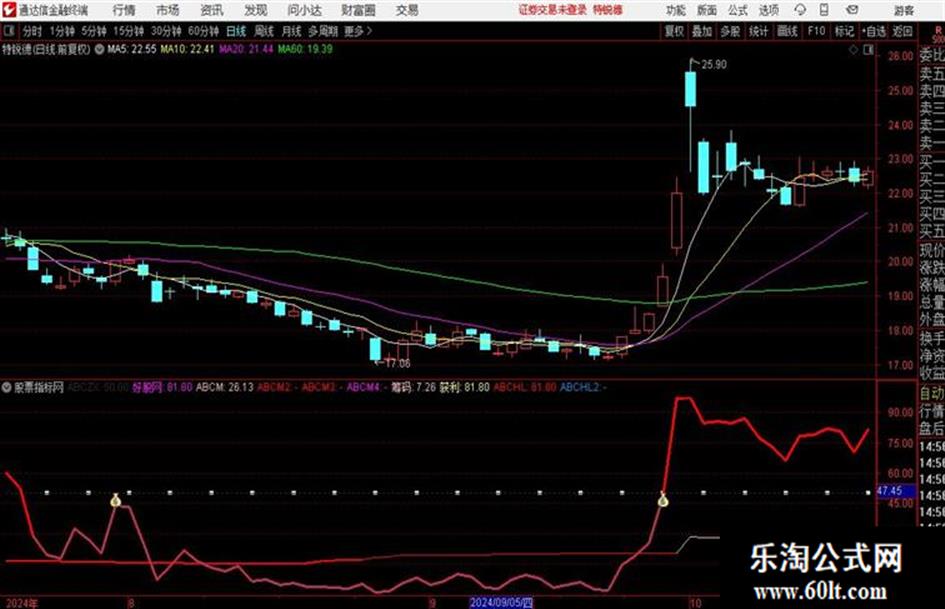Open the 财富圈 menu
This screenshot has width=945, height=609.
358,10
